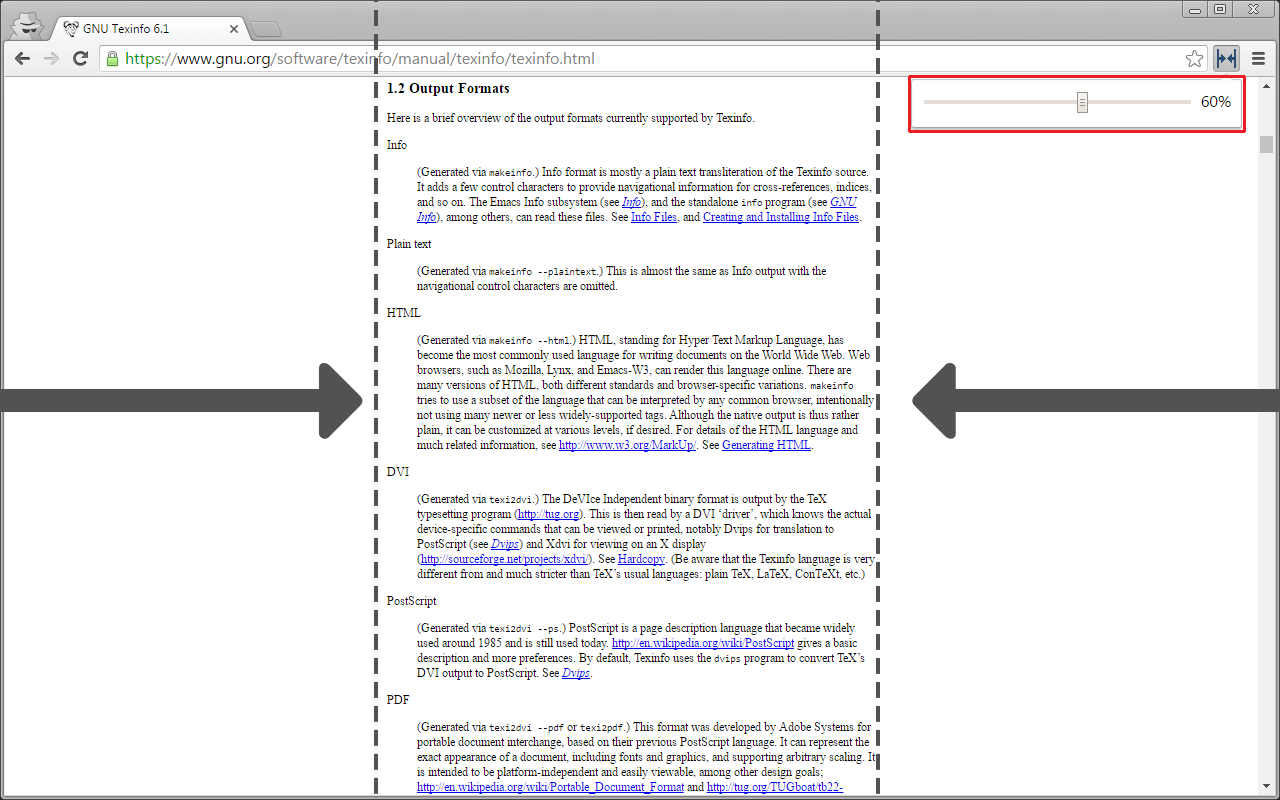Go back to the previous page
Image resolution: width=1280 pixels, height=800 pixels.
click(x=22, y=59)
